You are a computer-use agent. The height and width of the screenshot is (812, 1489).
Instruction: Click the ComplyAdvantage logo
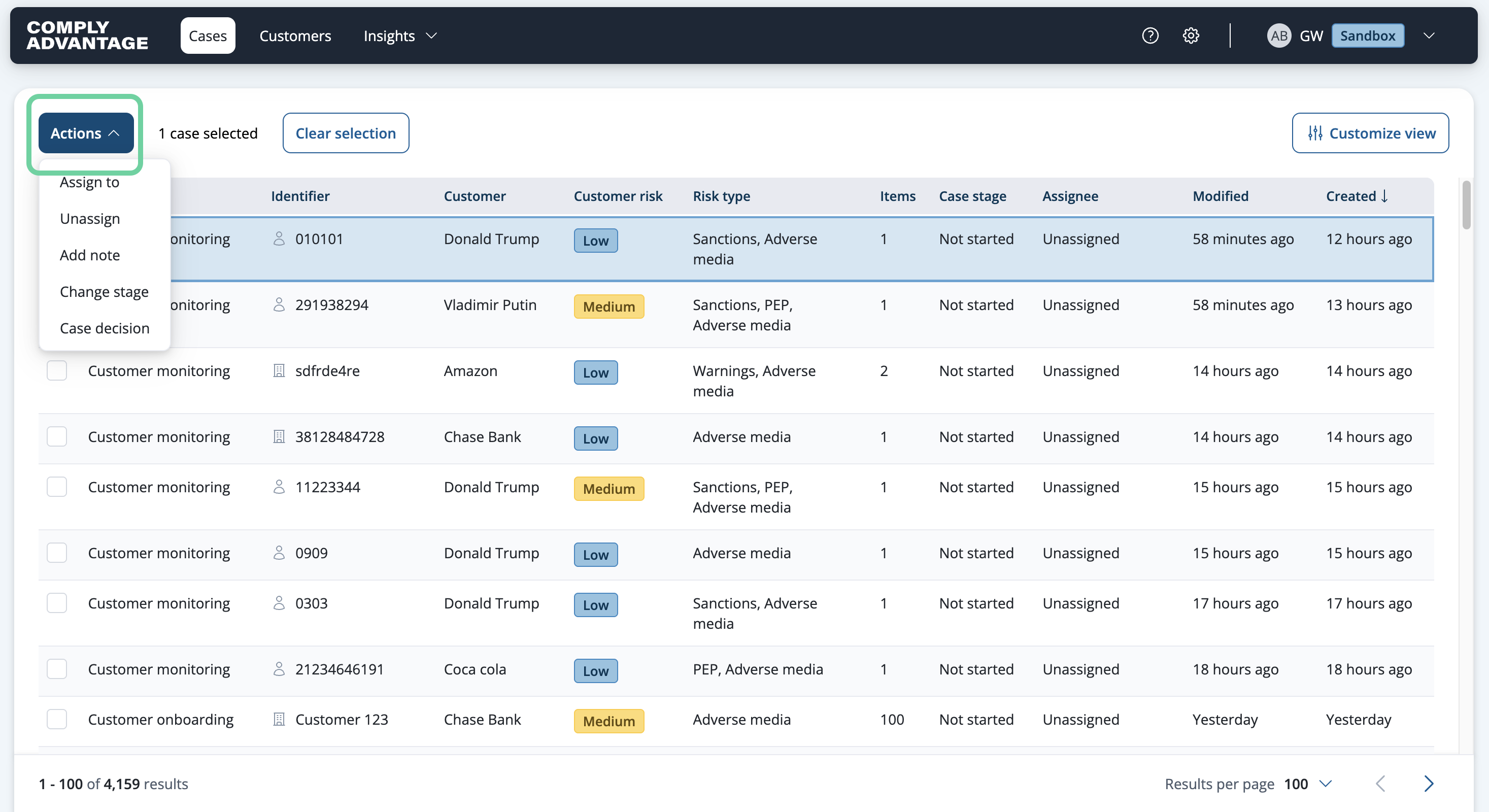87,35
